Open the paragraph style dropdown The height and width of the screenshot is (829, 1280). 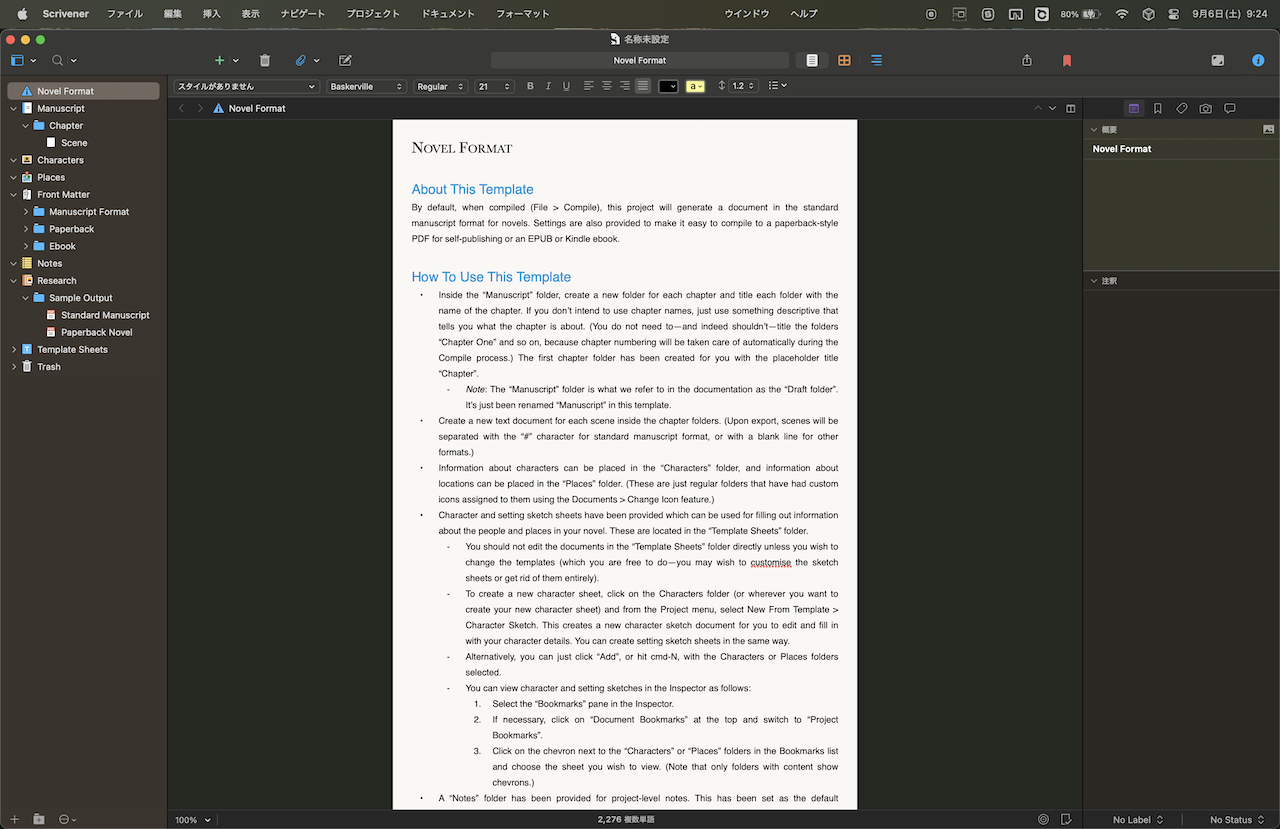click(246, 86)
